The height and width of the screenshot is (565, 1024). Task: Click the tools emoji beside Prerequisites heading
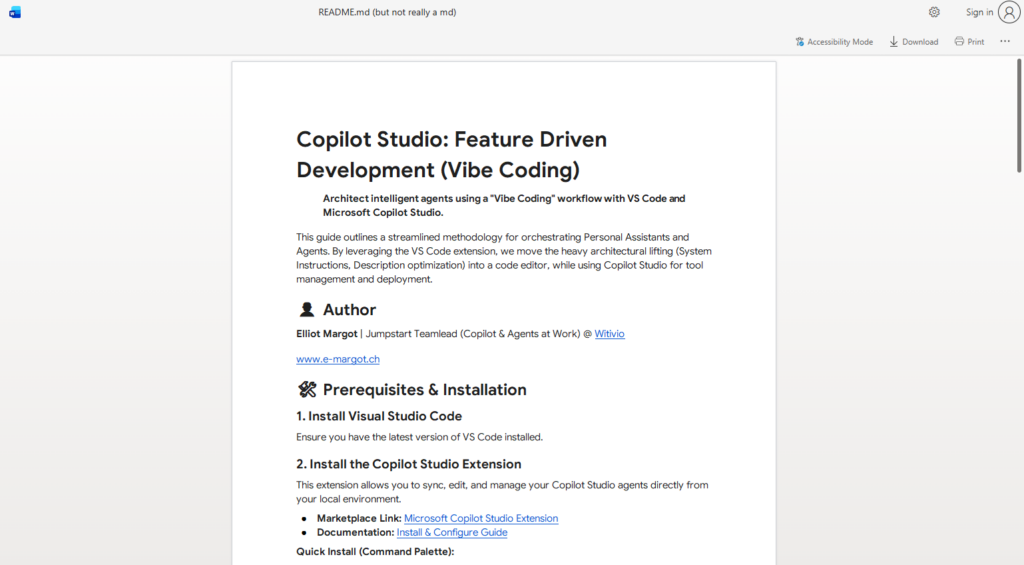pos(306,390)
